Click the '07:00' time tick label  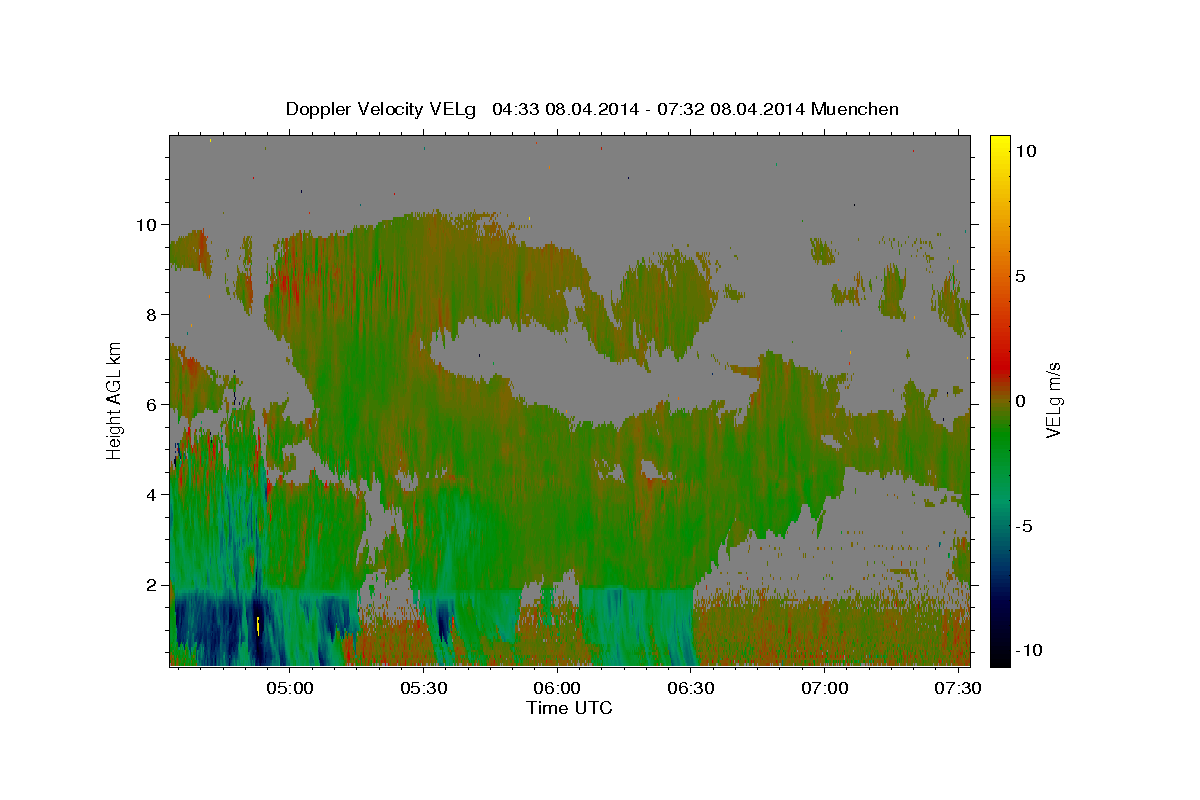point(827,689)
